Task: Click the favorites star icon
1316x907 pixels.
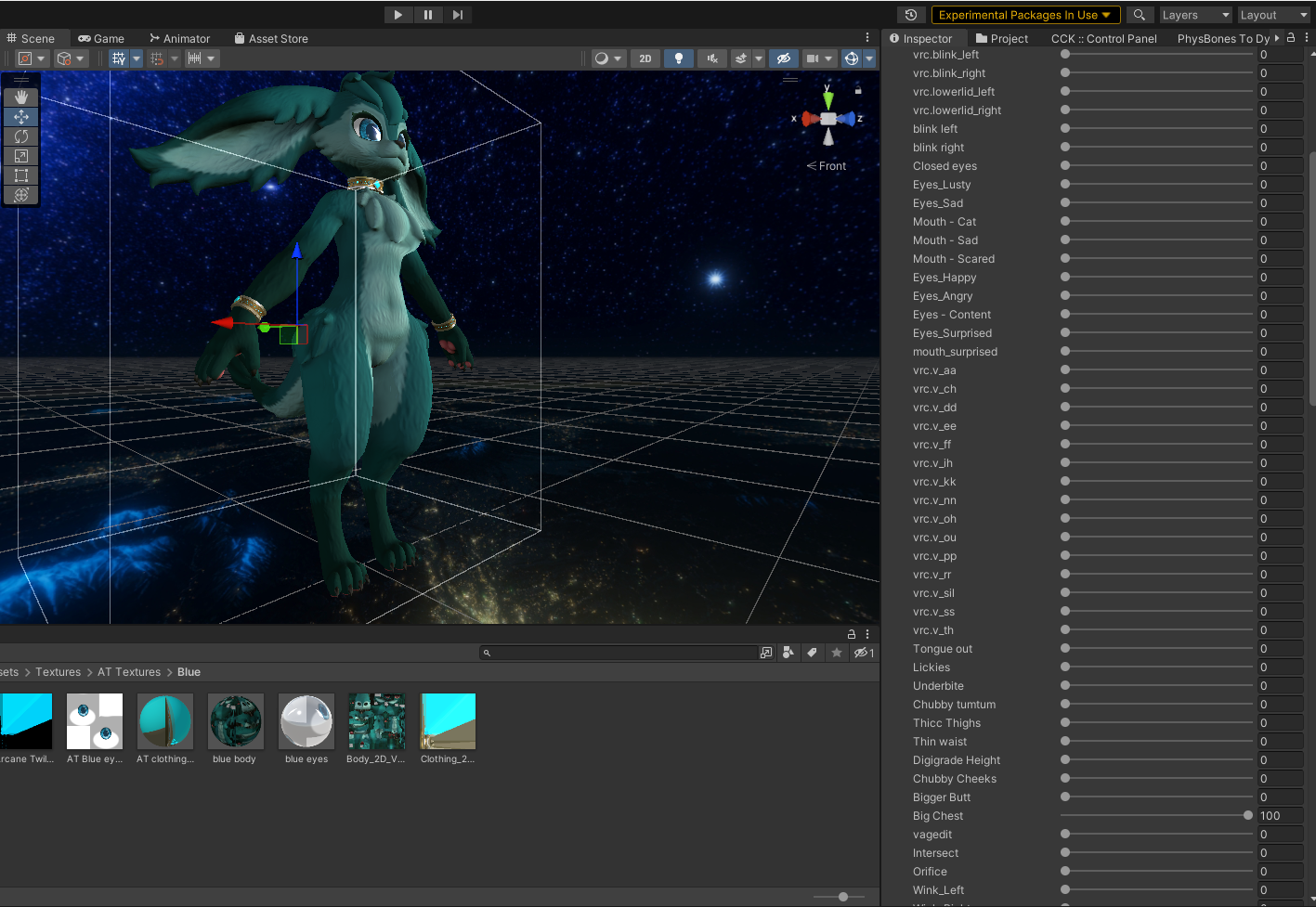Action: click(837, 653)
